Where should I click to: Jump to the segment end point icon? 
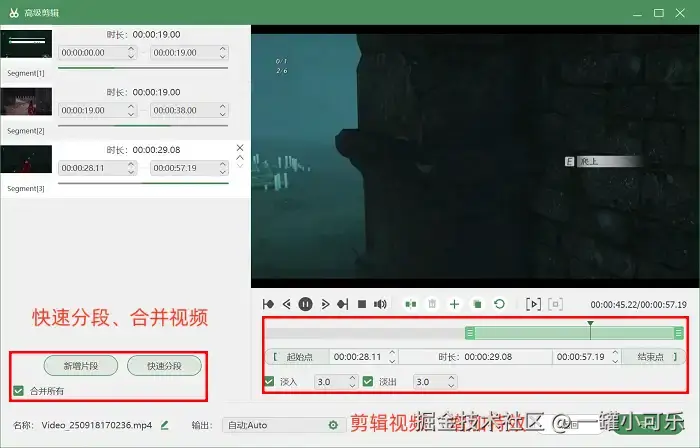[x=343, y=304]
